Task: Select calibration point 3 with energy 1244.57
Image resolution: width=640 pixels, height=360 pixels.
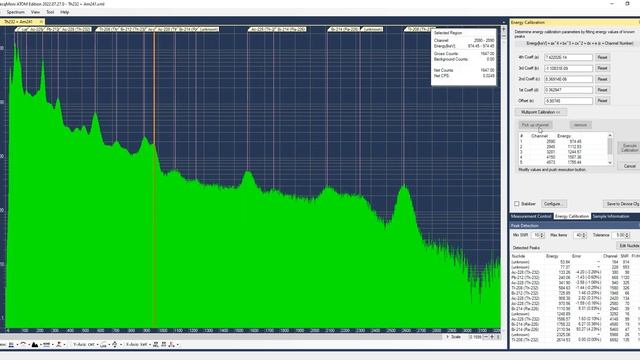Action: [x=563, y=152]
